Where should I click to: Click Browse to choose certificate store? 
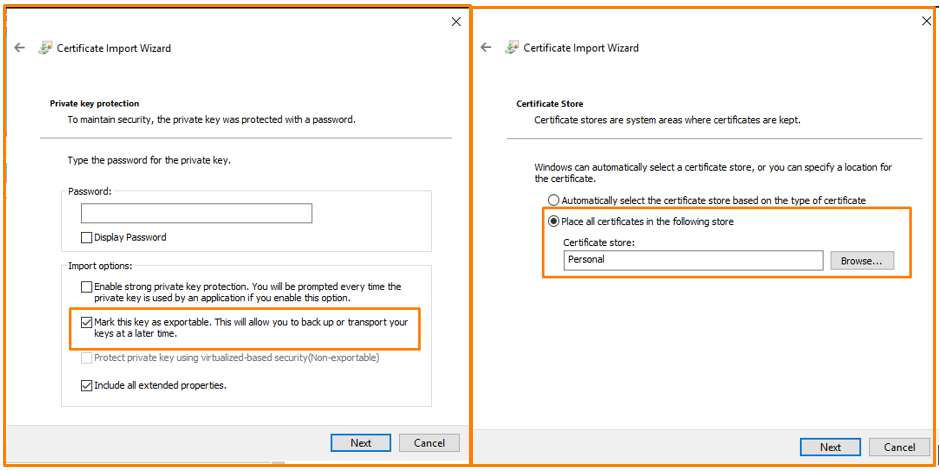click(861, 260)
